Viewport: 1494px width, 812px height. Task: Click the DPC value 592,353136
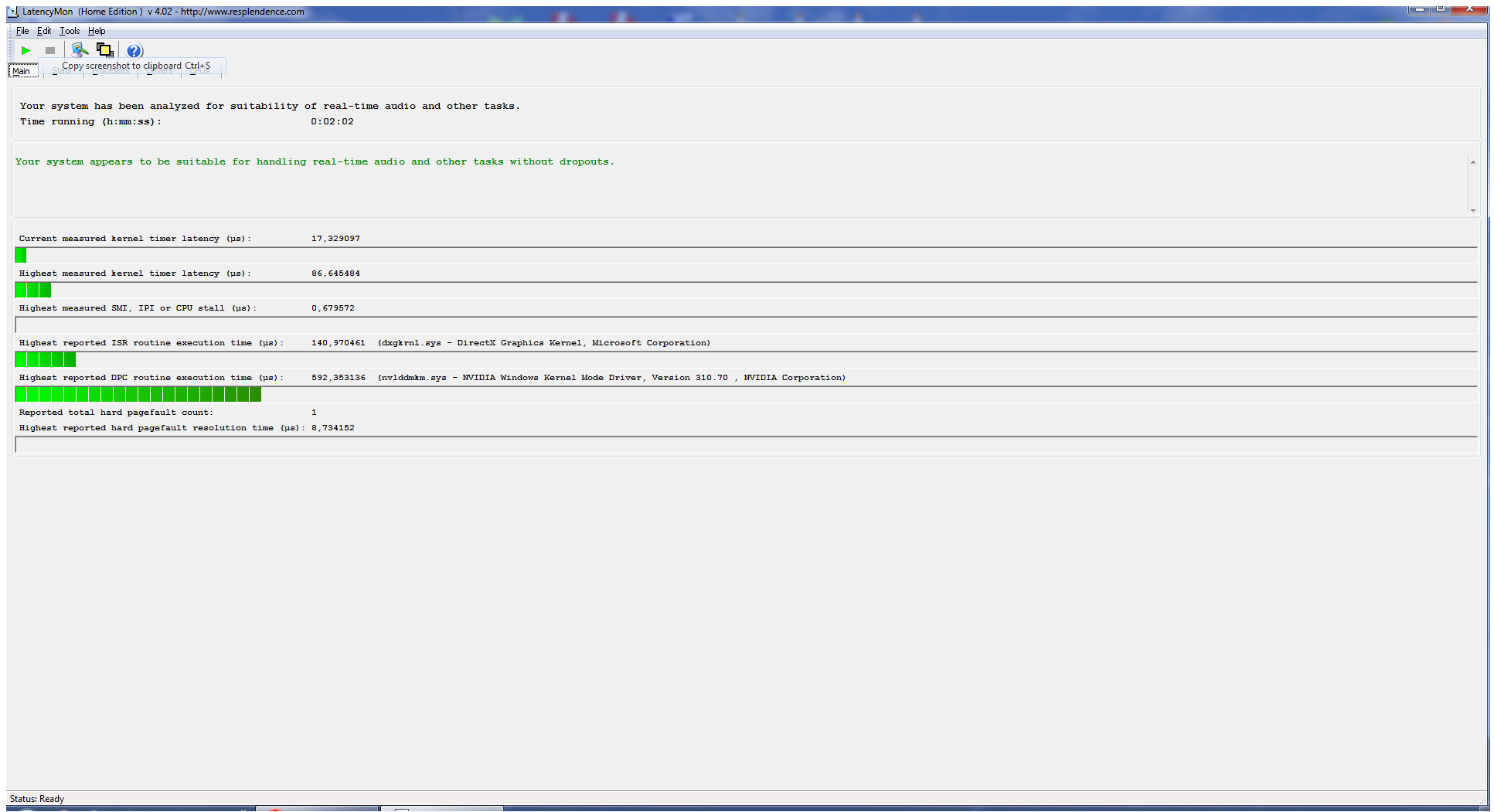[338, 377]
